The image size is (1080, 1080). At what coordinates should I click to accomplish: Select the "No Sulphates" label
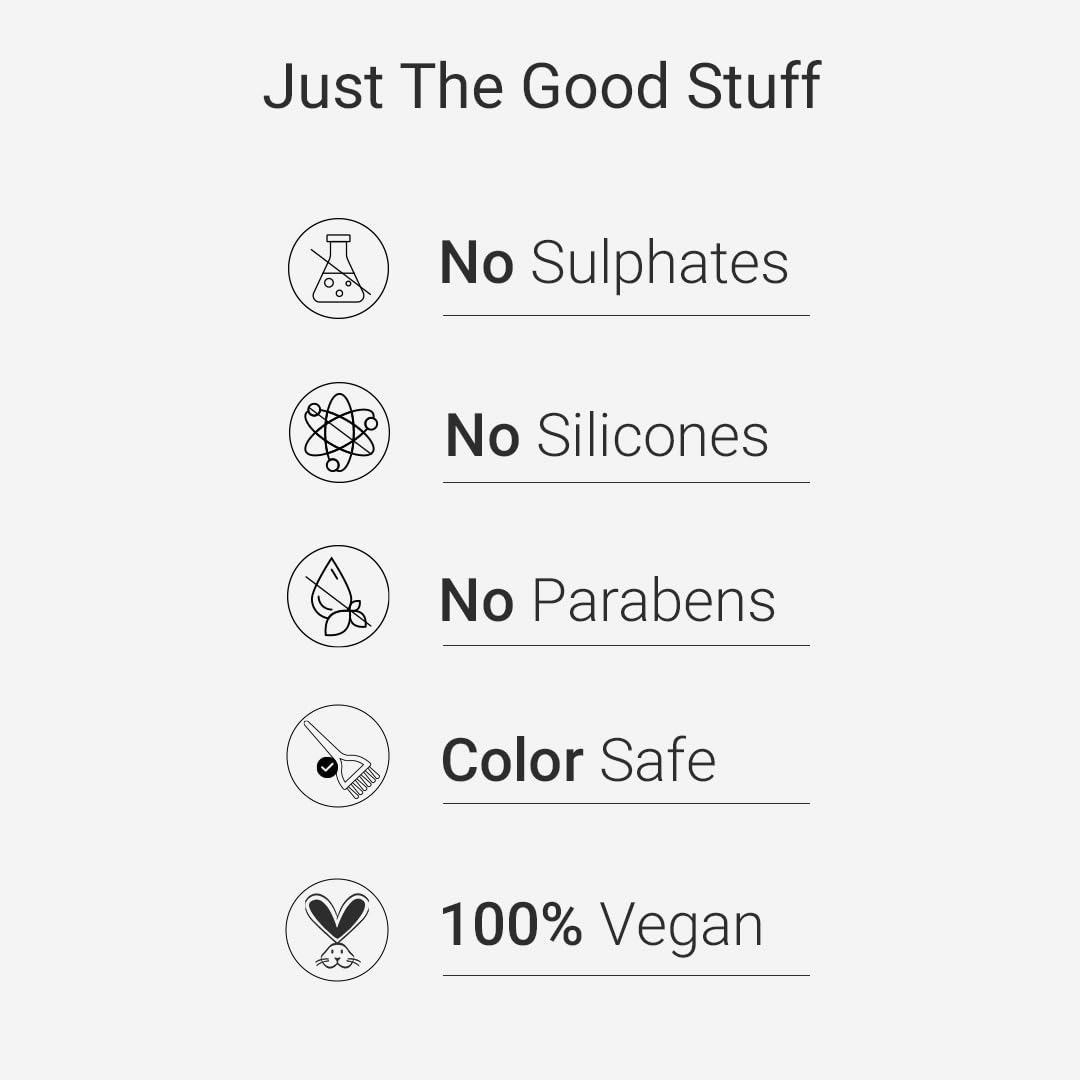[x=614, y=263]
